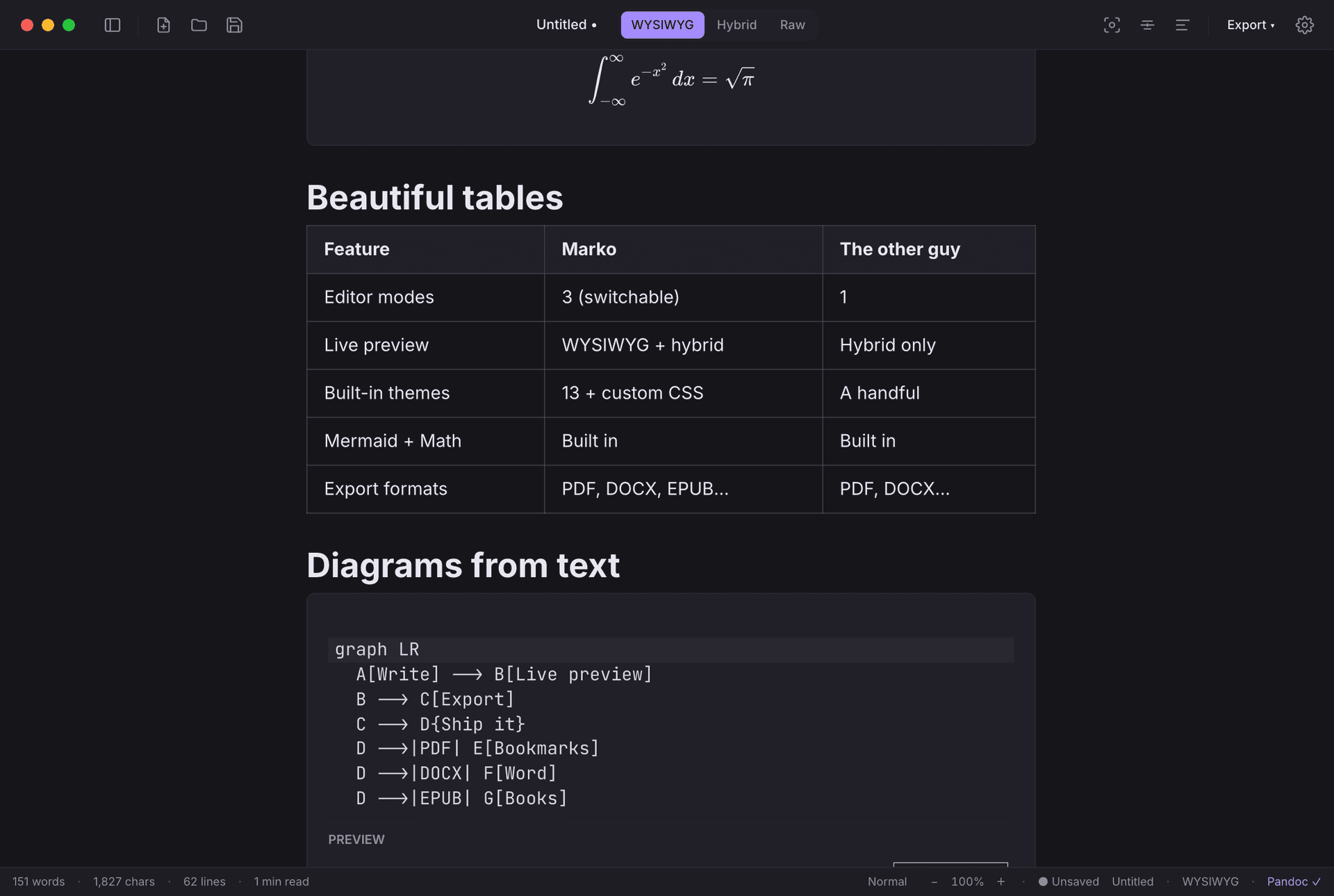Click the 1,827 chars counter
The width and height of the screenshot is (1334, 896).
pyautogui.click(x=124, y=881)
